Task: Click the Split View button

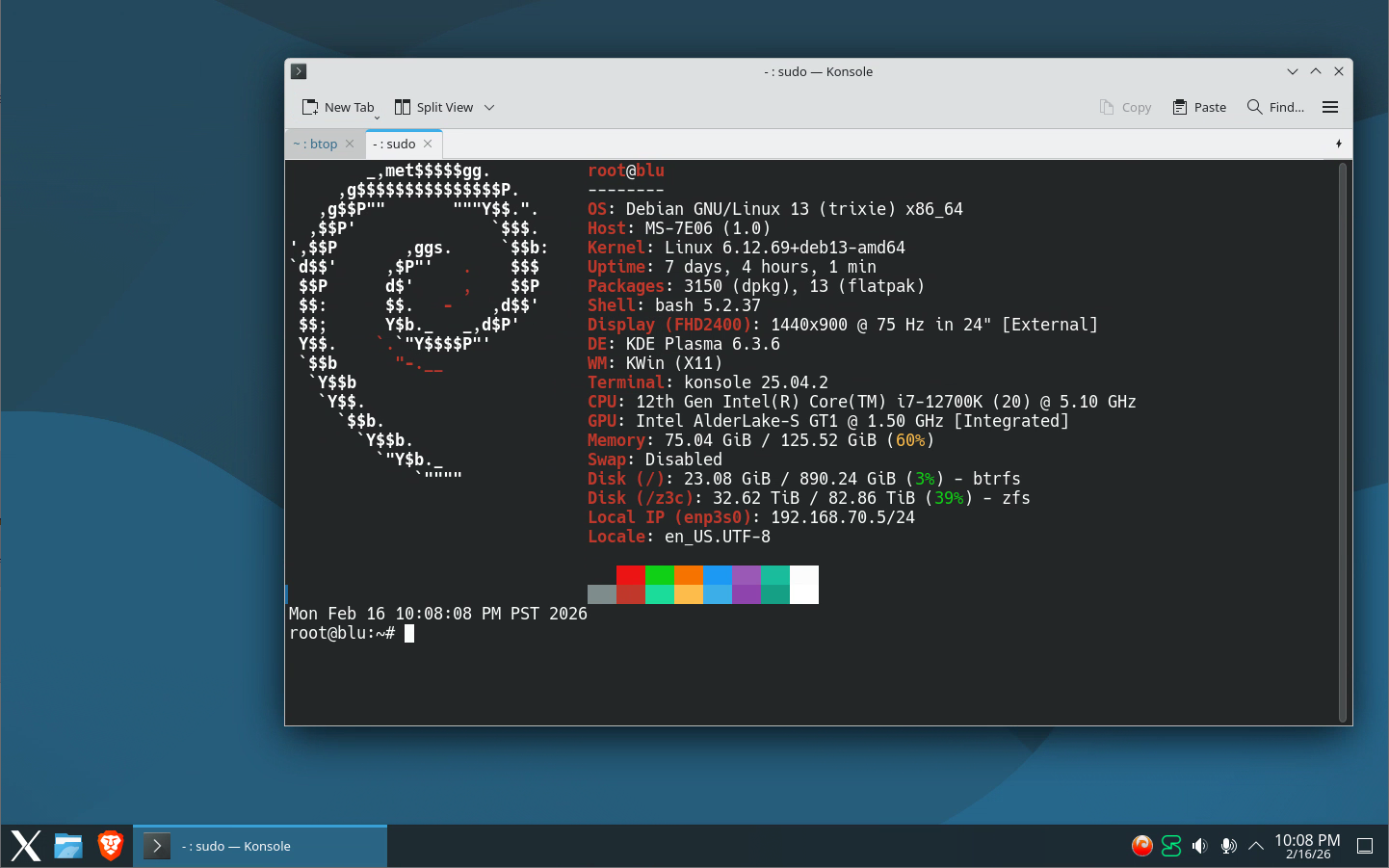Action: click(434, 107)
